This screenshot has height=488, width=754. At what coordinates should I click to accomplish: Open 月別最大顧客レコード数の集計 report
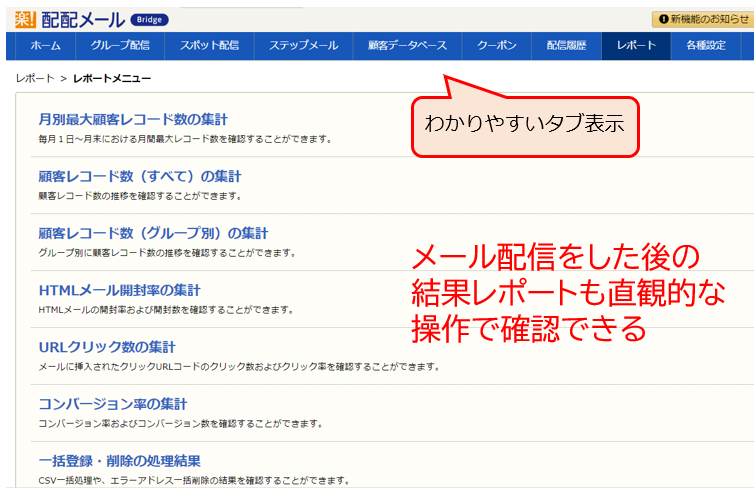133,119
